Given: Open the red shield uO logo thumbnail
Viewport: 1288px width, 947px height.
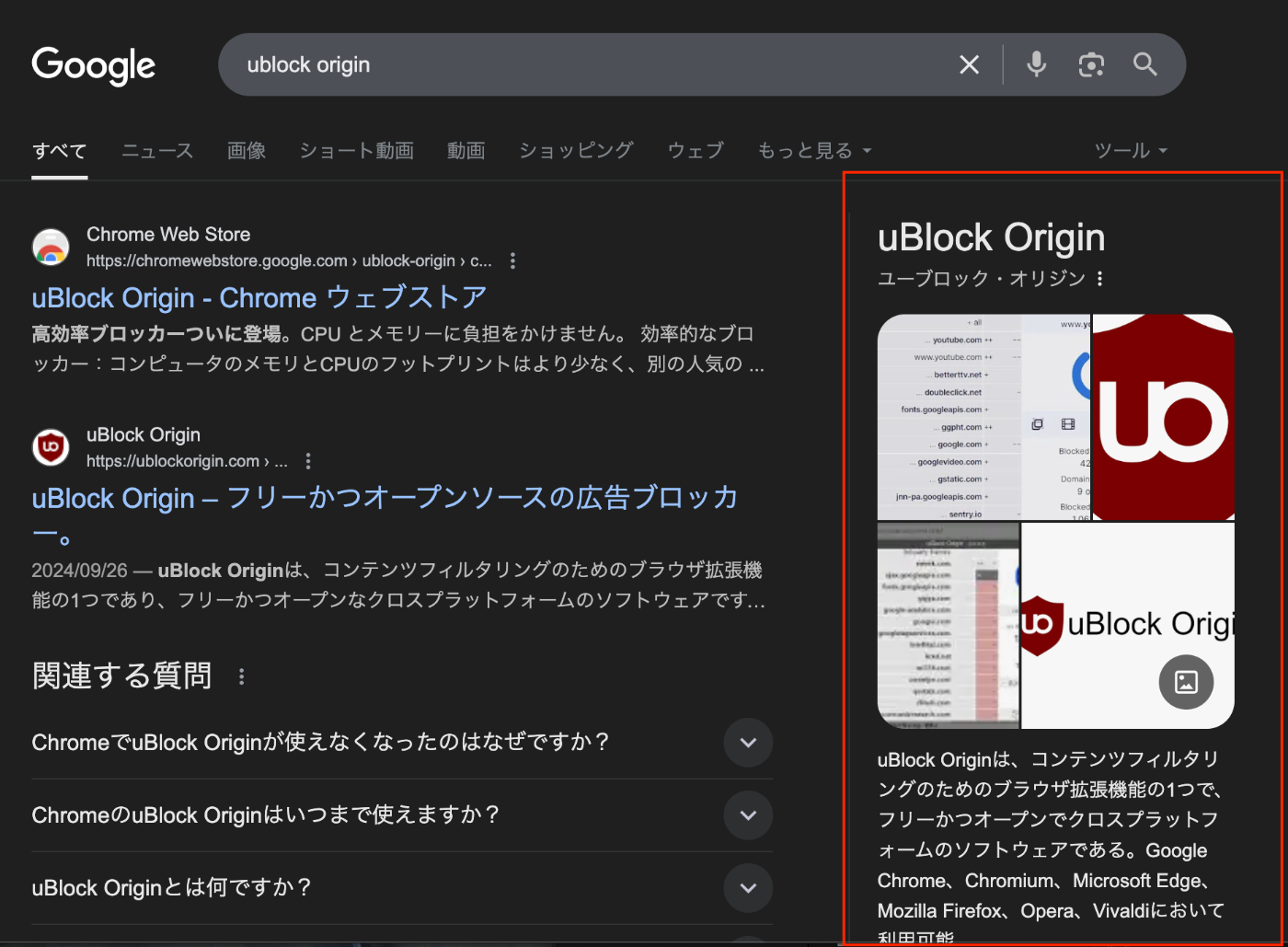Looking at the screenshot, I should [x=1163, y=417].
